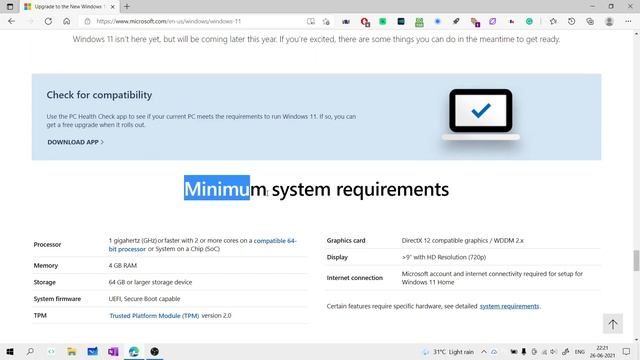The width and height of the screenshot is (640, 360).
Task: Click the DOWNLOAD APP link
Action: click(76, 142)
